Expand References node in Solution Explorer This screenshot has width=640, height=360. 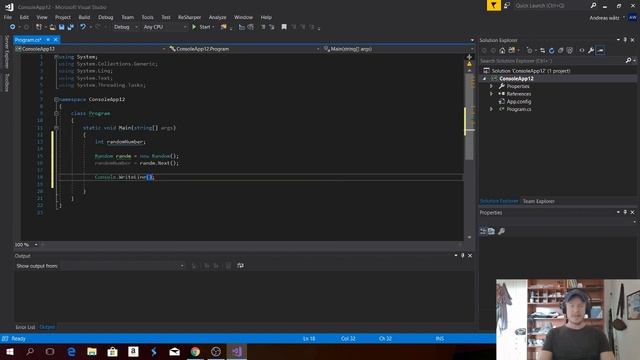click(491, 94)
